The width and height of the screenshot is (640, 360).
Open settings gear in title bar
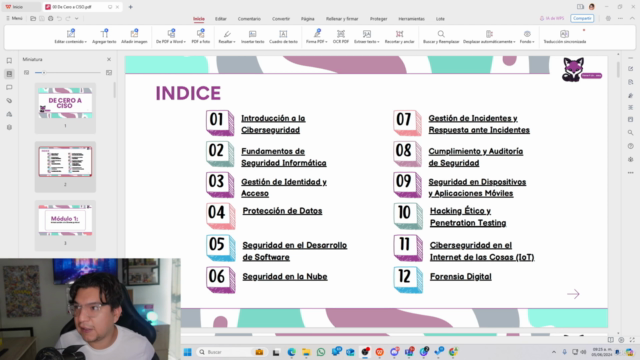(x=608, y=18)
